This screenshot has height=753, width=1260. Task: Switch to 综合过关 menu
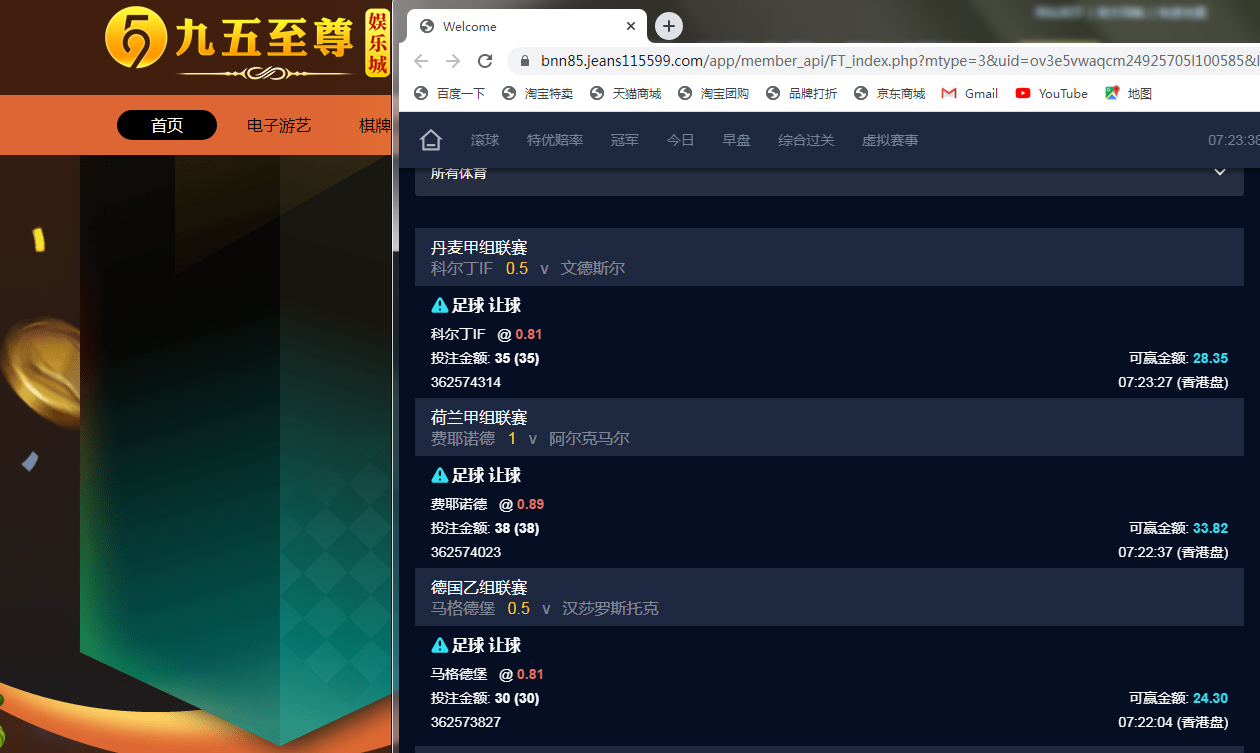(806, 140)
